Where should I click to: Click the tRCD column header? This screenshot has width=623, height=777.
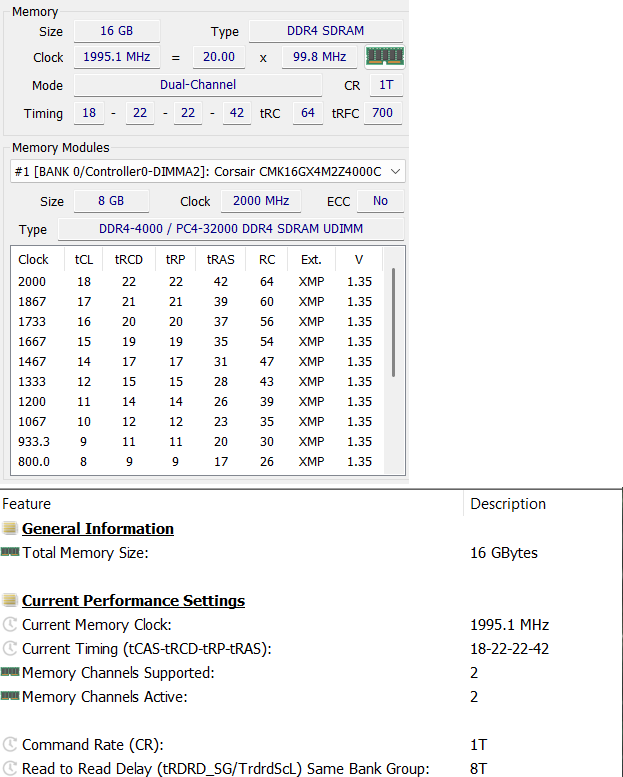(x=129, y=259)
